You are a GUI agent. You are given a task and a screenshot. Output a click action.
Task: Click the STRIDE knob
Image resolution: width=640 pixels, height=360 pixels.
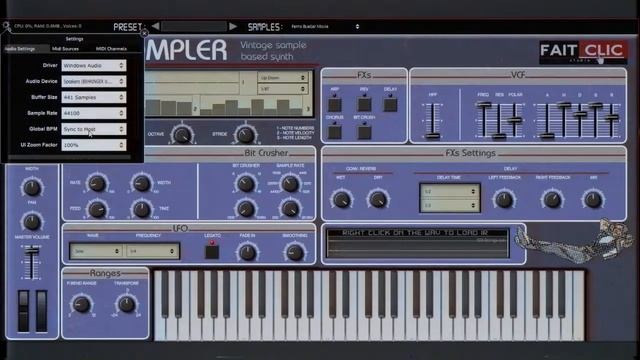coord(245,134)
